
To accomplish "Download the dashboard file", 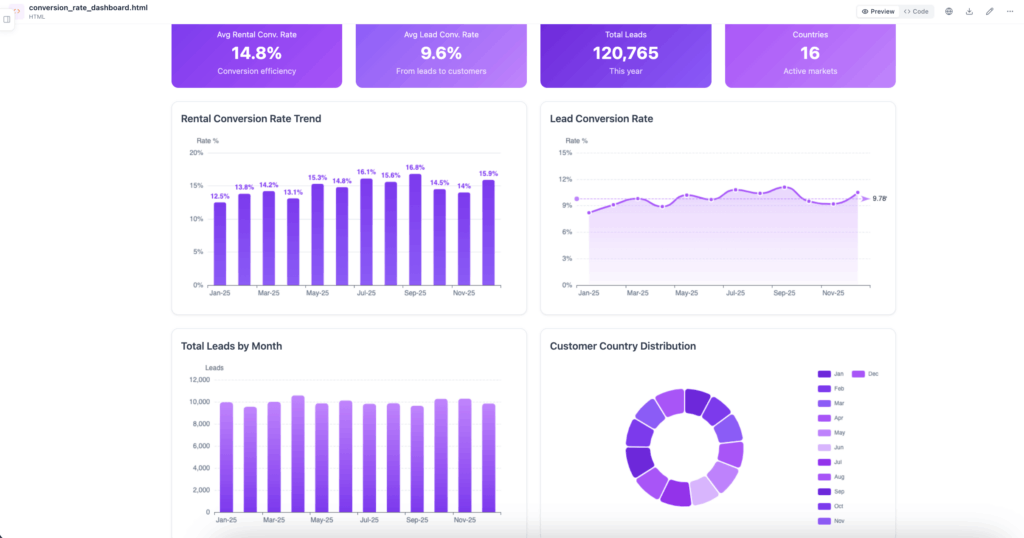I will pos(969,11).
